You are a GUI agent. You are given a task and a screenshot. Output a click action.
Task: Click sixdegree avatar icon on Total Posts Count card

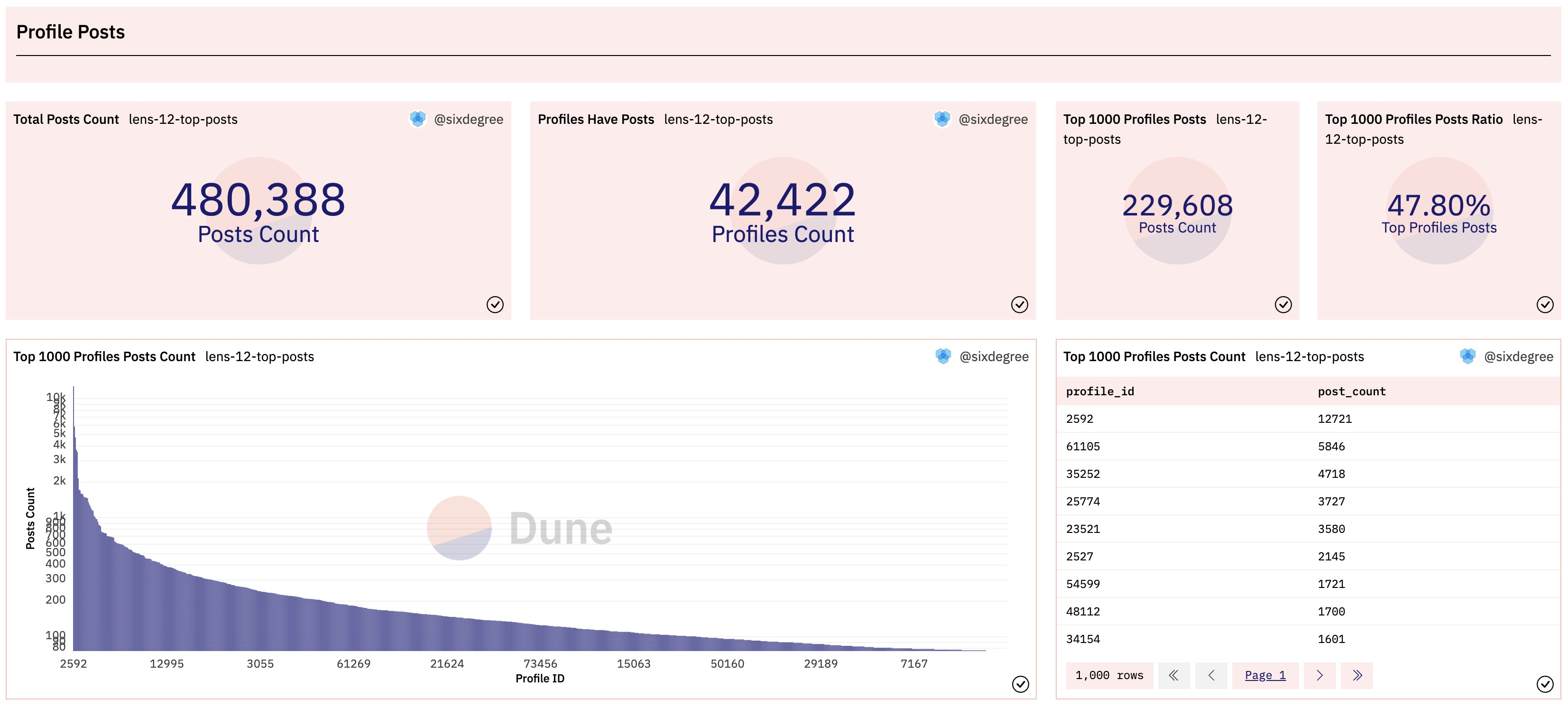click(417, 119)
